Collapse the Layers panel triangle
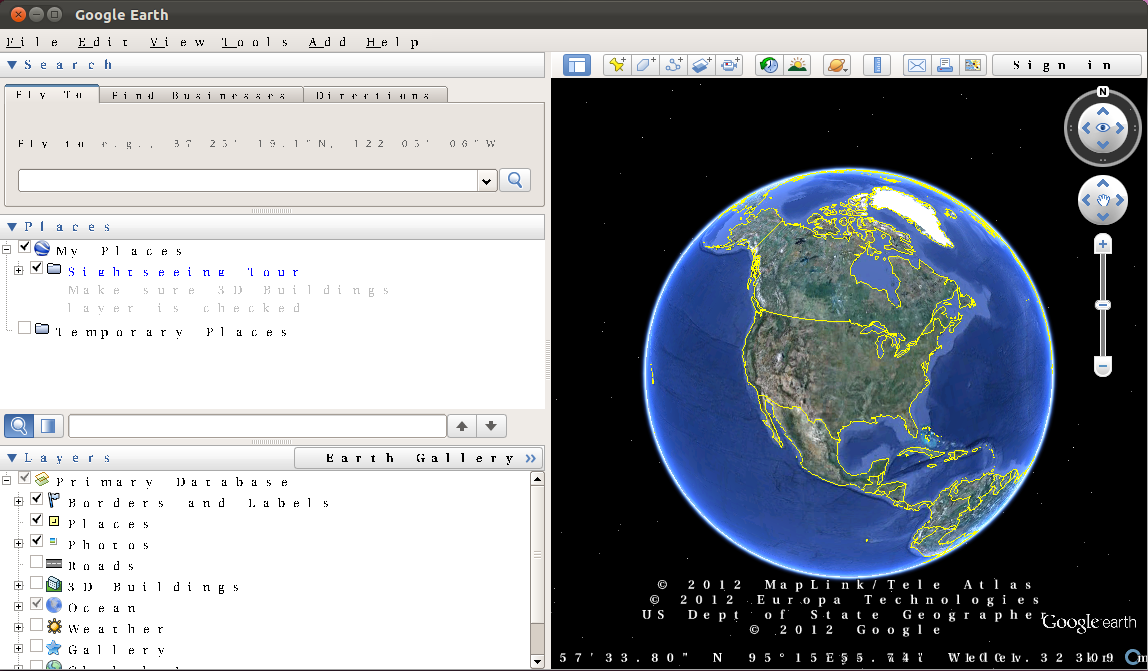 pyautogui.click(x=12, y=458)
